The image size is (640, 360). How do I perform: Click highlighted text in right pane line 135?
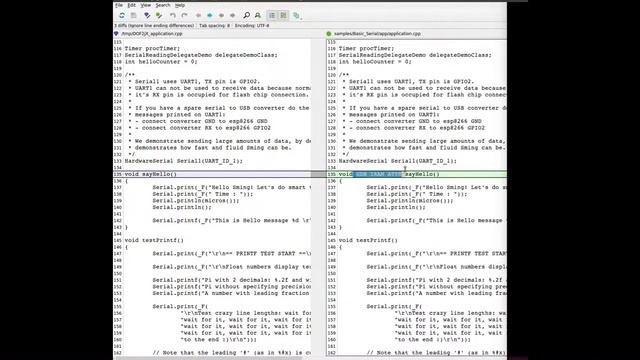(x=378, y=174)
